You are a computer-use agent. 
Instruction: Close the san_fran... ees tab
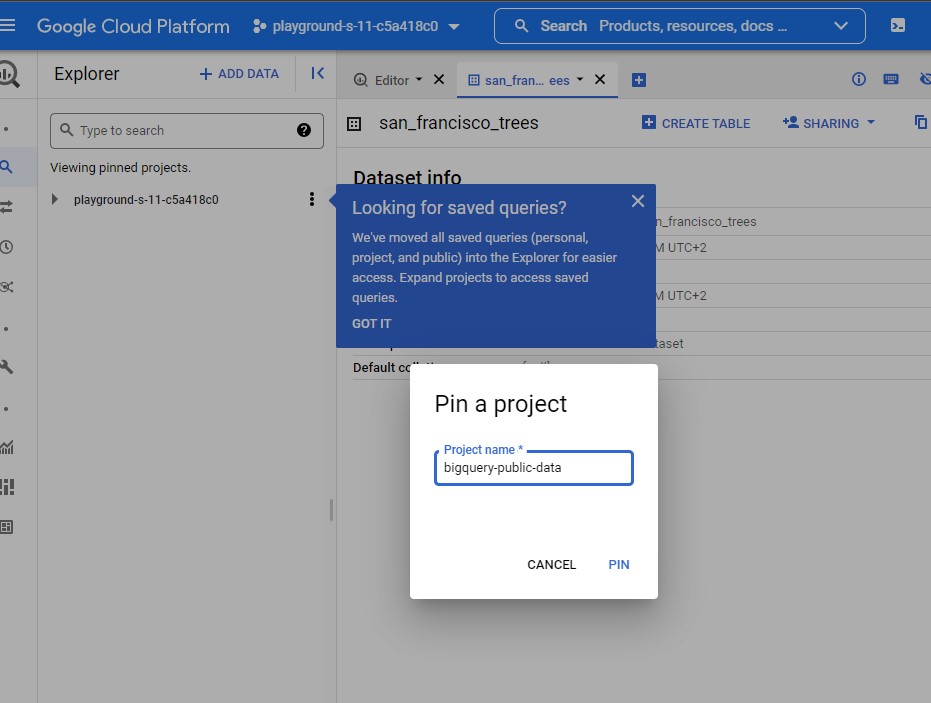(x=600, y=79)
